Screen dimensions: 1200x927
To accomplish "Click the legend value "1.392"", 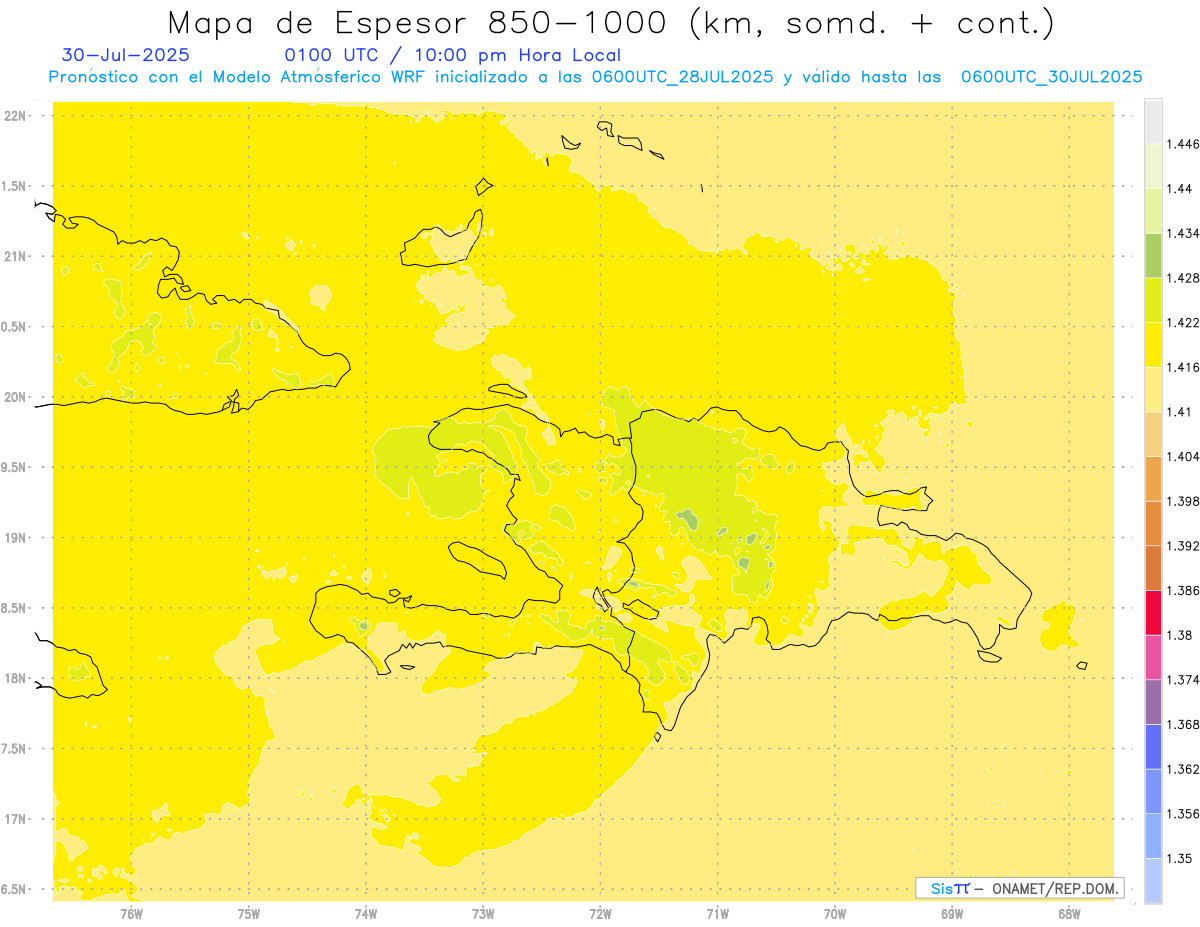I will [1185, 546].
